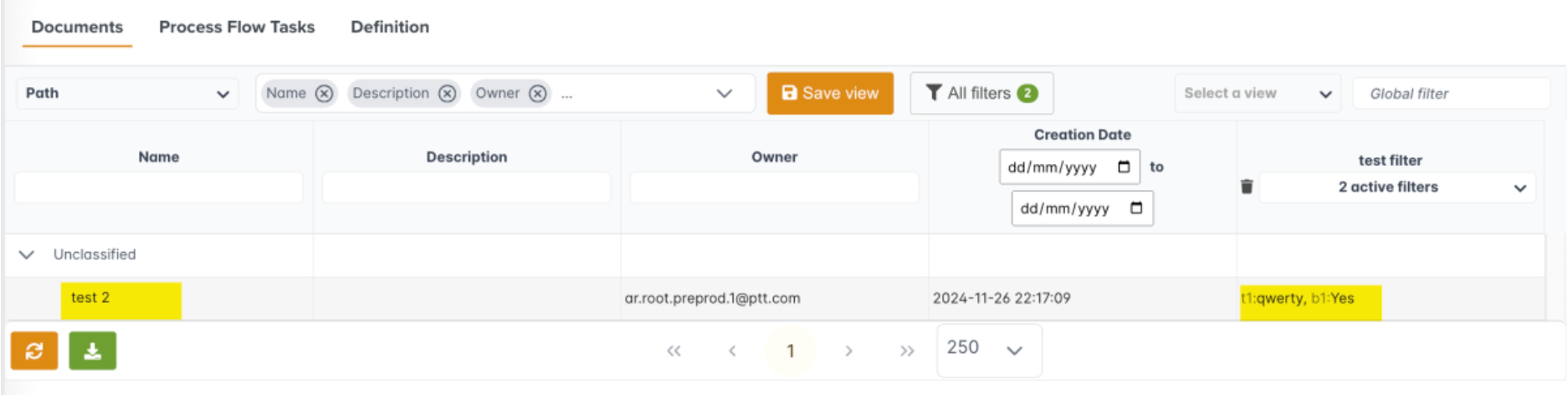This screenshot has height=395, width=1568.
Task: Remove the Description column chip
Action: pyautogui.click(x=448, y=94)
